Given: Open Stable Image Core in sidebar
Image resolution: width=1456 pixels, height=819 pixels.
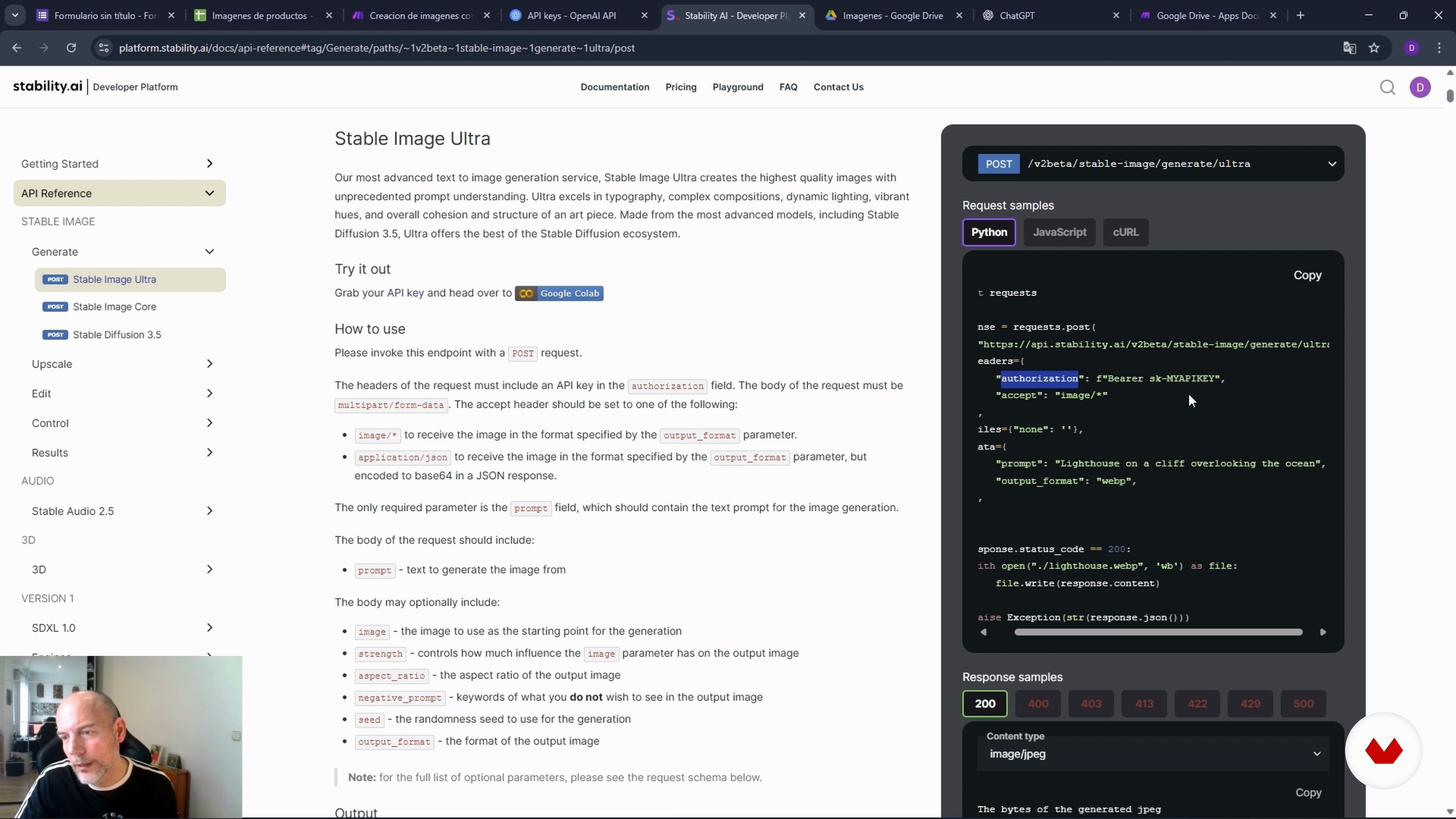Looking at the screenshot, I should [x=114, y=307].
